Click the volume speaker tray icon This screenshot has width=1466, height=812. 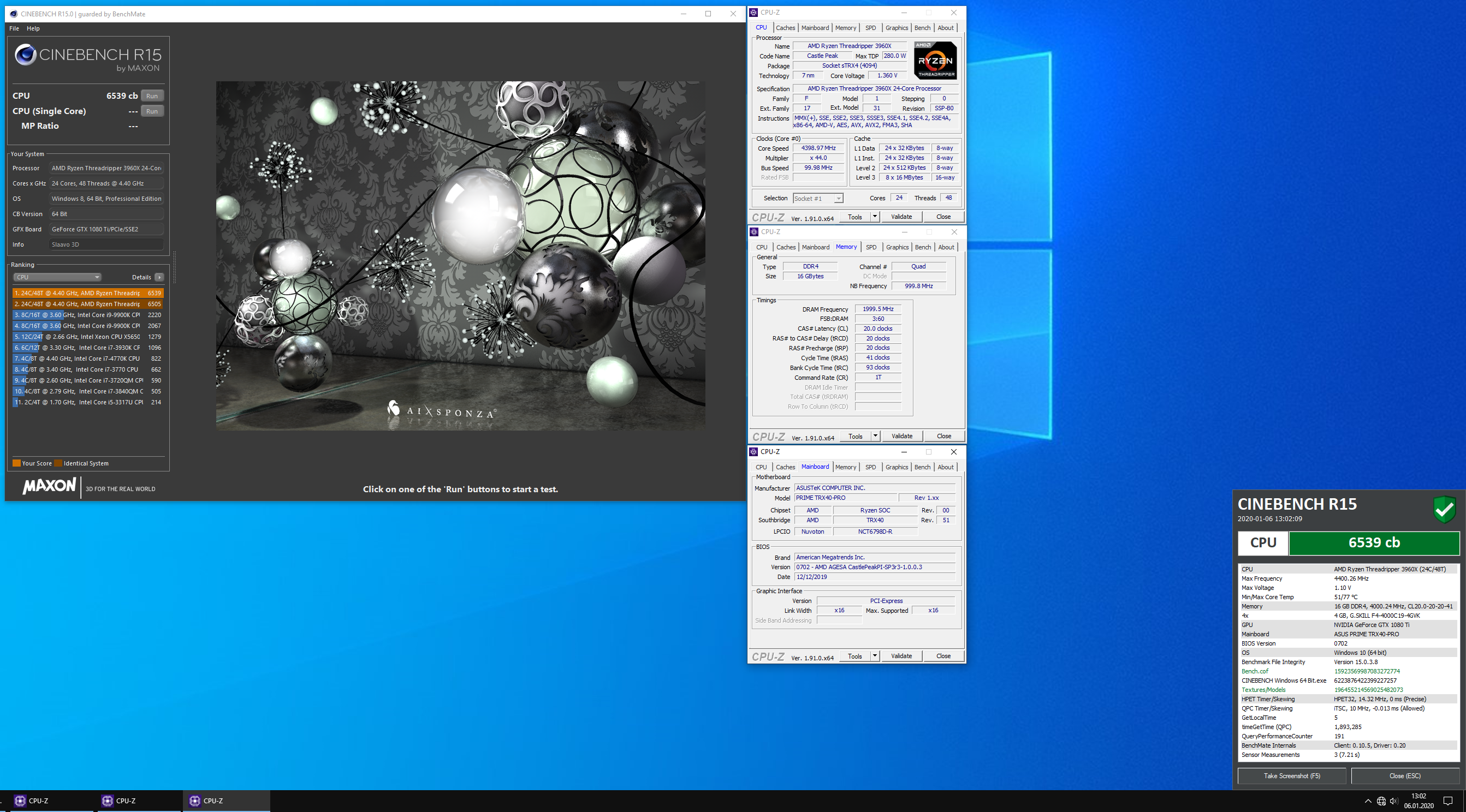click(x=1394, y=801)
